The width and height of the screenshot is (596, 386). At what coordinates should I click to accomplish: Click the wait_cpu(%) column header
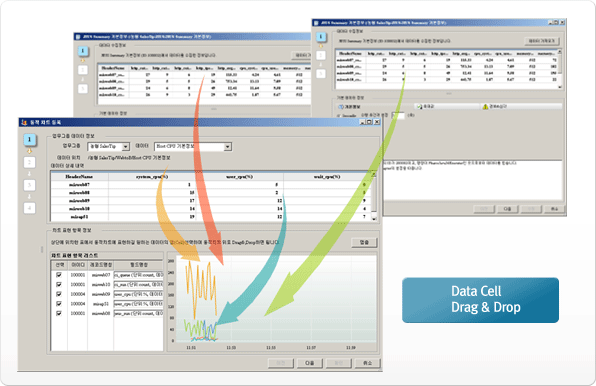pyautogui.click(x=327, y=177)
